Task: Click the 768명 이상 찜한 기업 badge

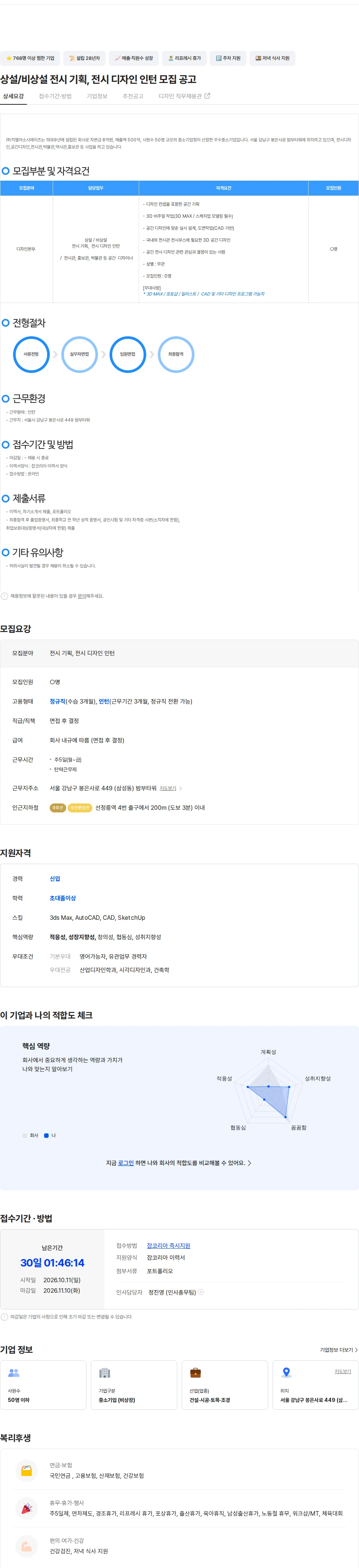Action: [x=30, y=58]
